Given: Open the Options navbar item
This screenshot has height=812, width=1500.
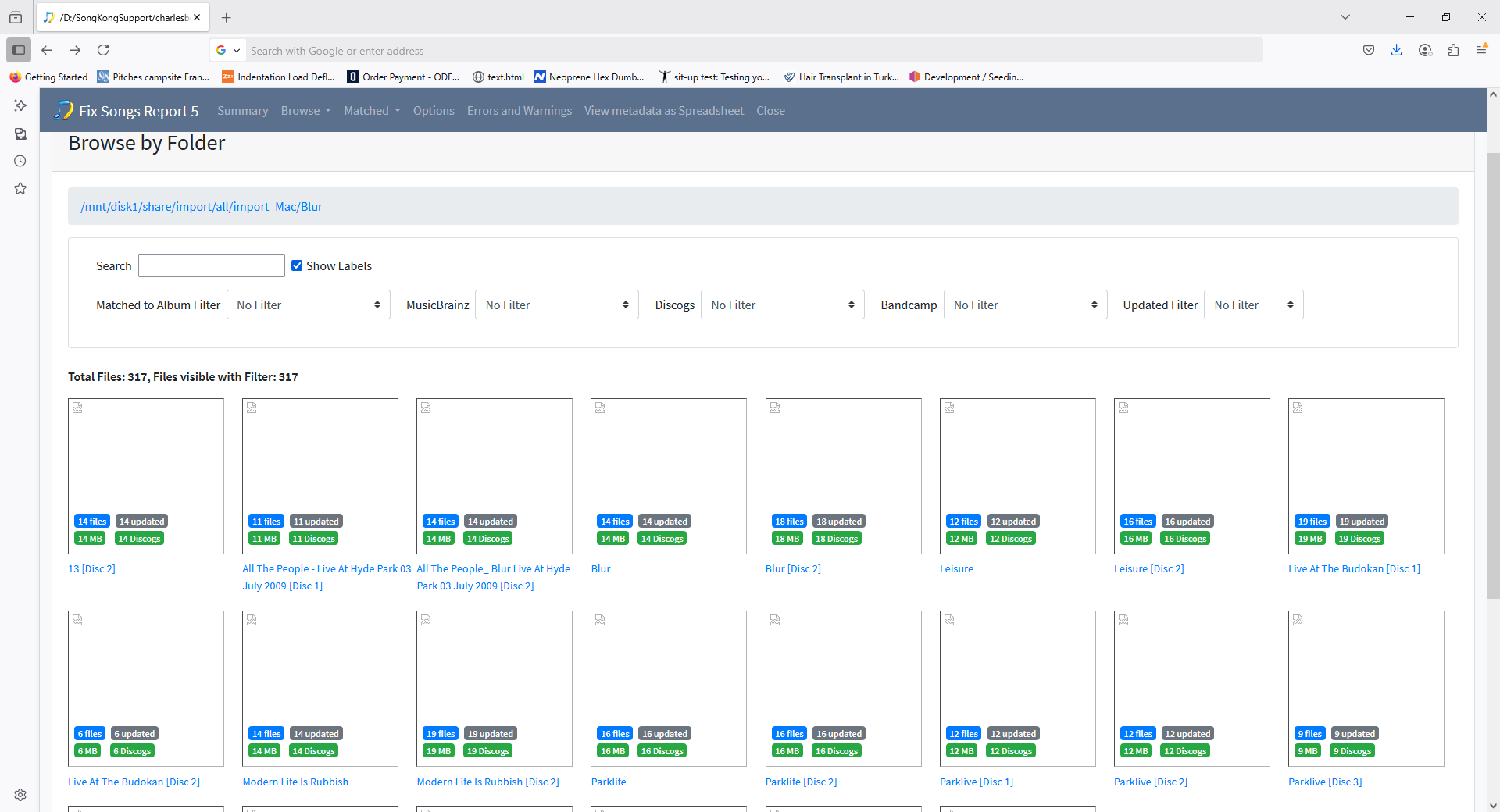Looking at the screenshot, I should [x=434, y=111].
